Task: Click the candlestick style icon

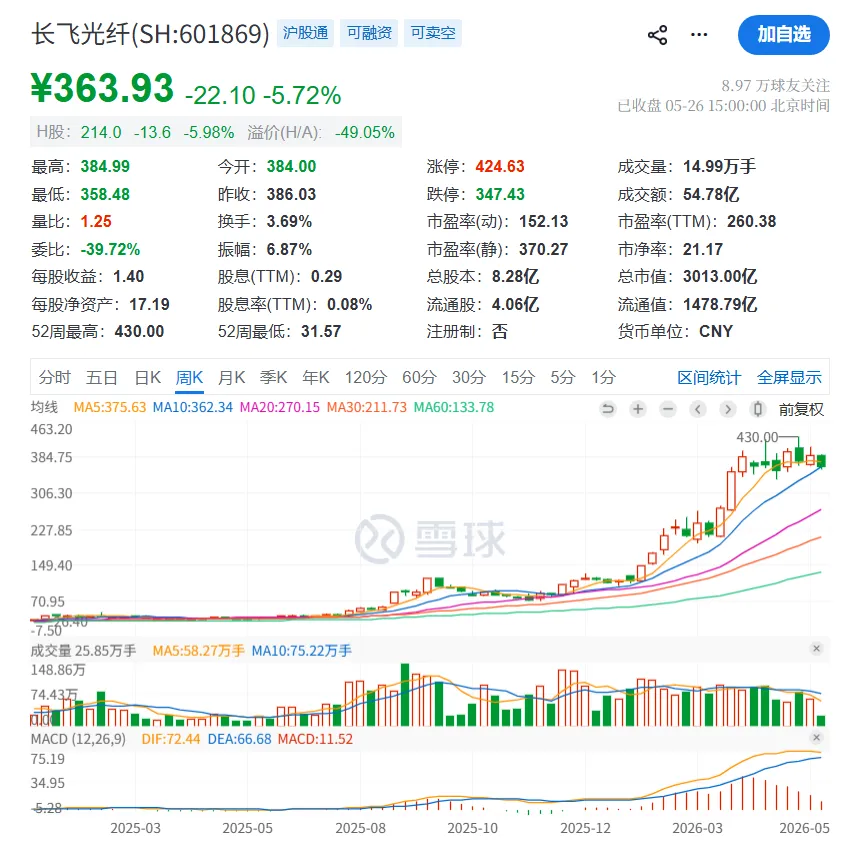Action: 758,409
